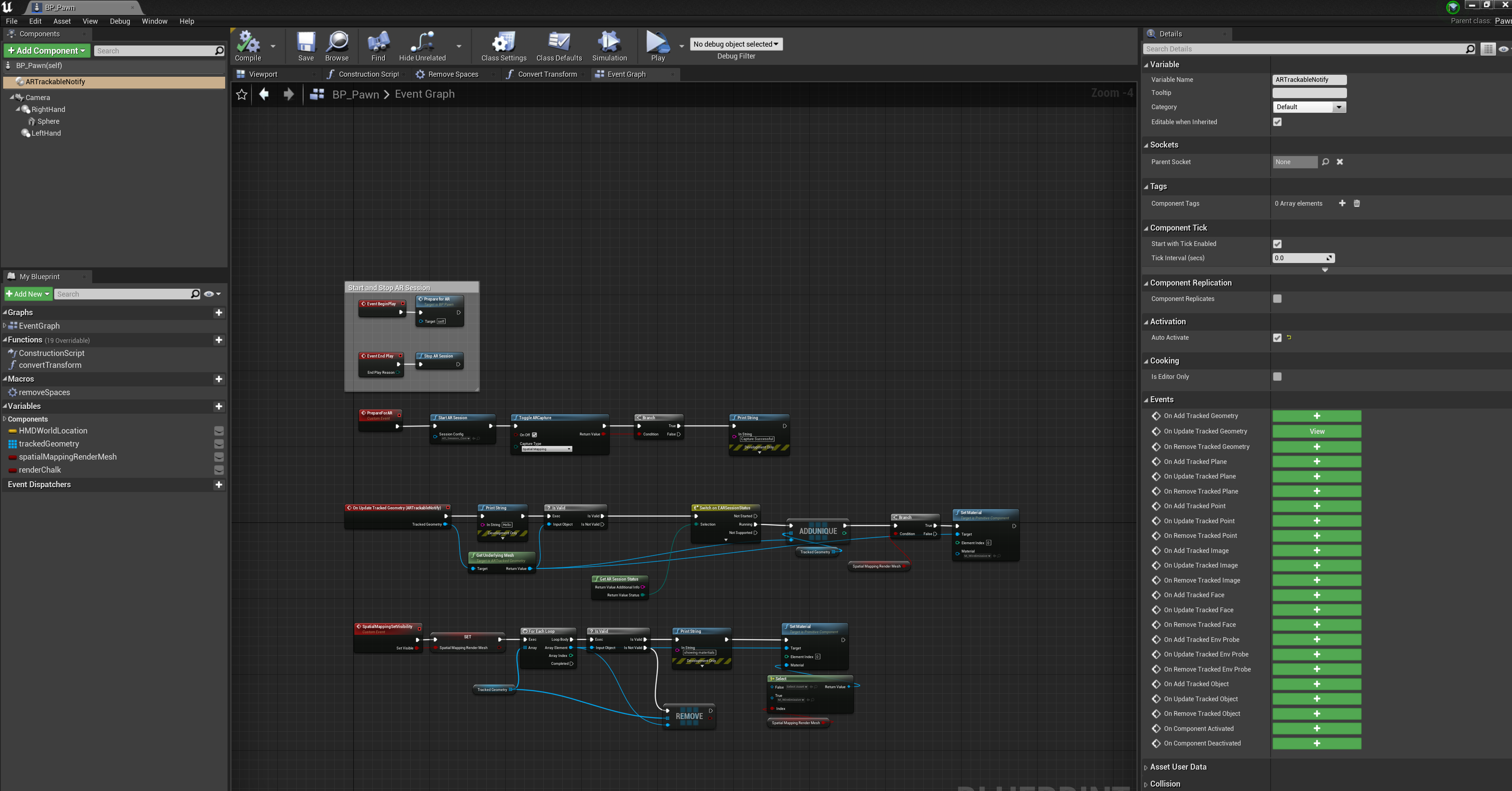Screen dimensions: 1512x791
Task: Add On Component Activated event
Action: tap(1317, 728)
